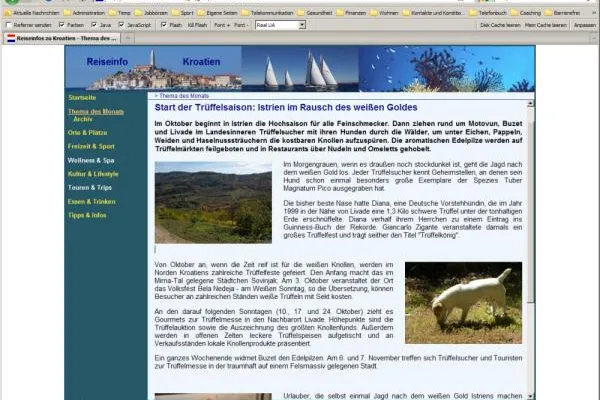Uncheck the Farben checkbox
The image size is (600, 400).
[62, 25]
